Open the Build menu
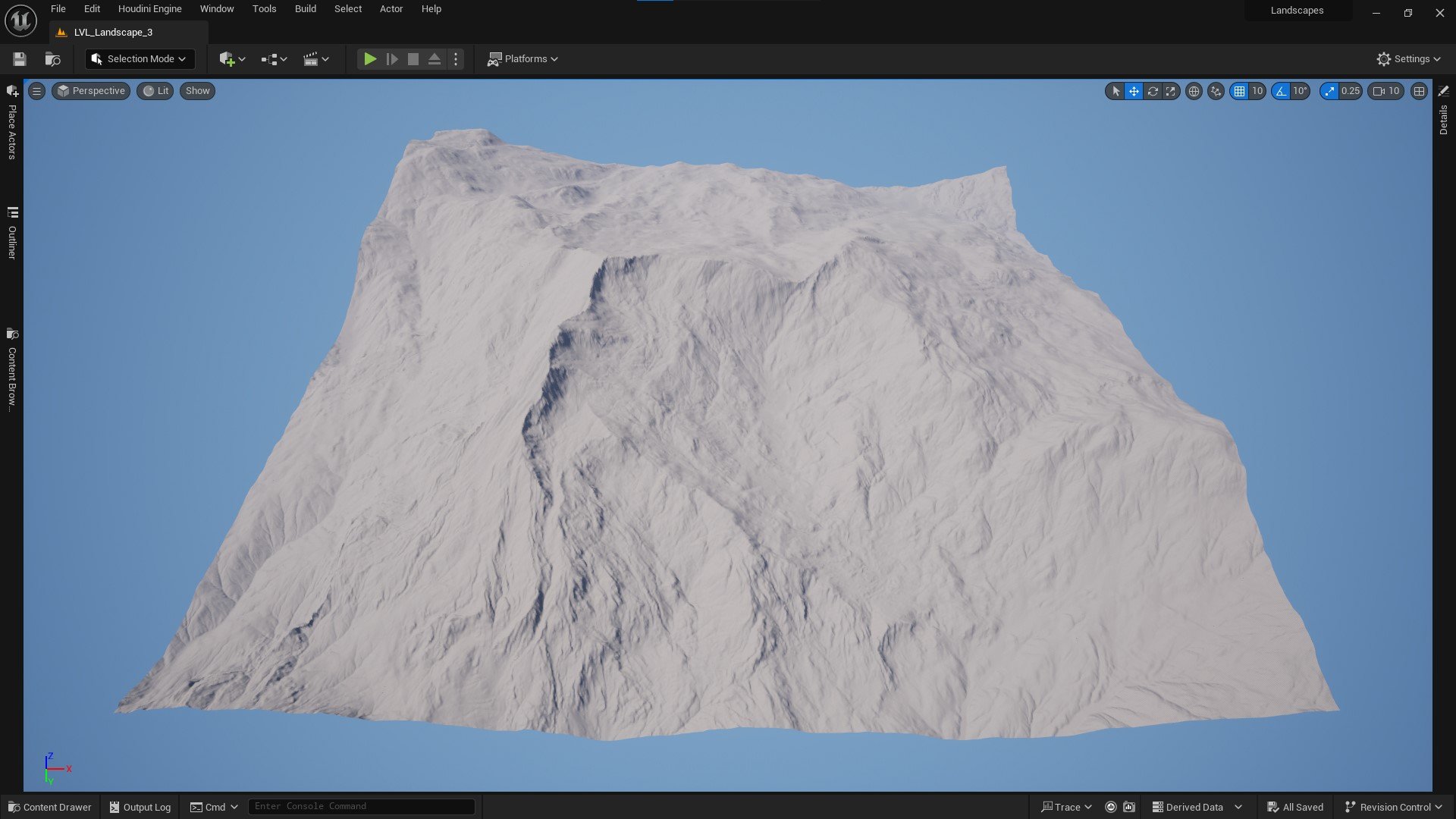This screenshot has width=1456, height=819. tap(305, 9)
